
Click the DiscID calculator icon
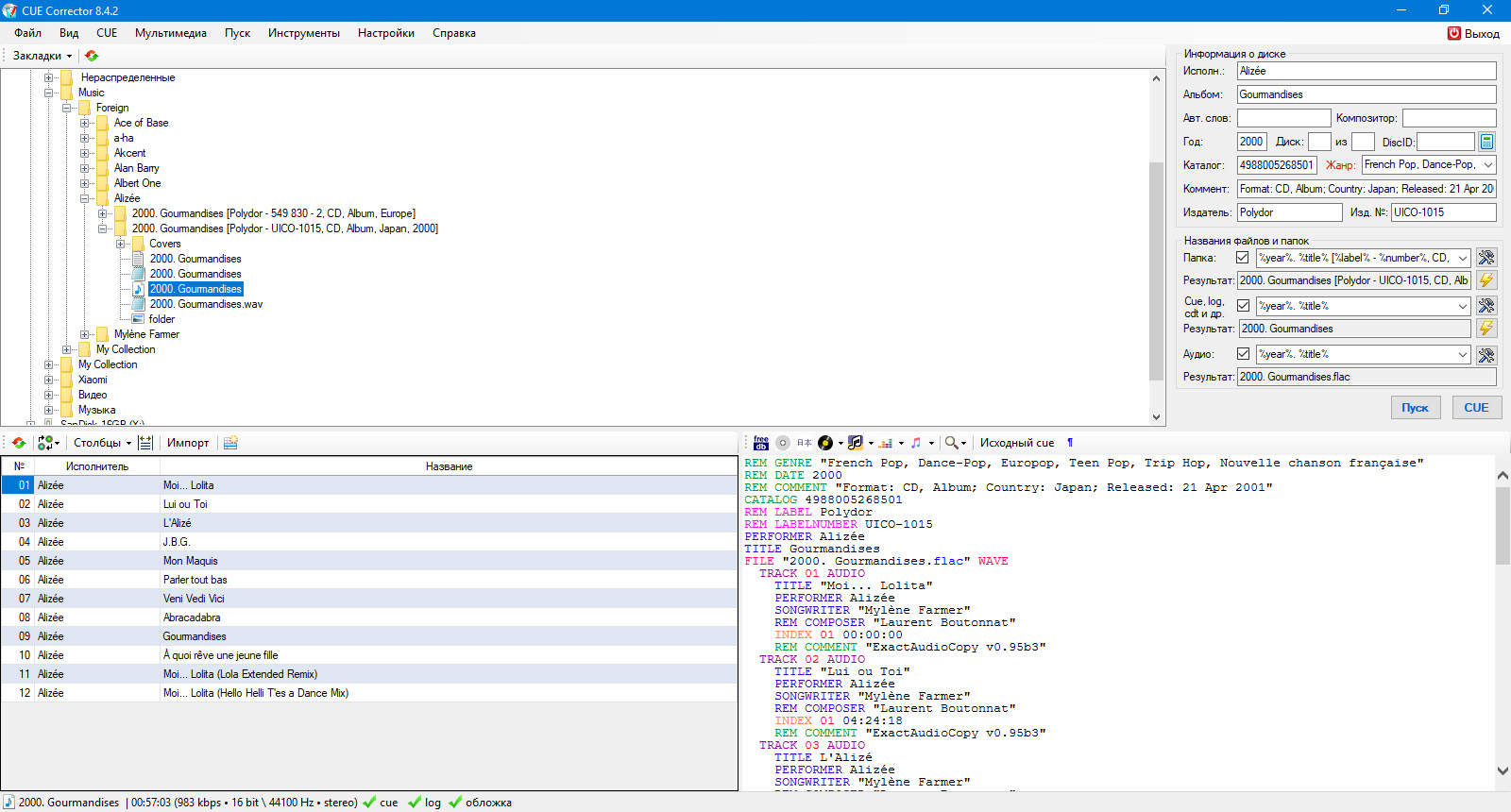coord(1486,142)
